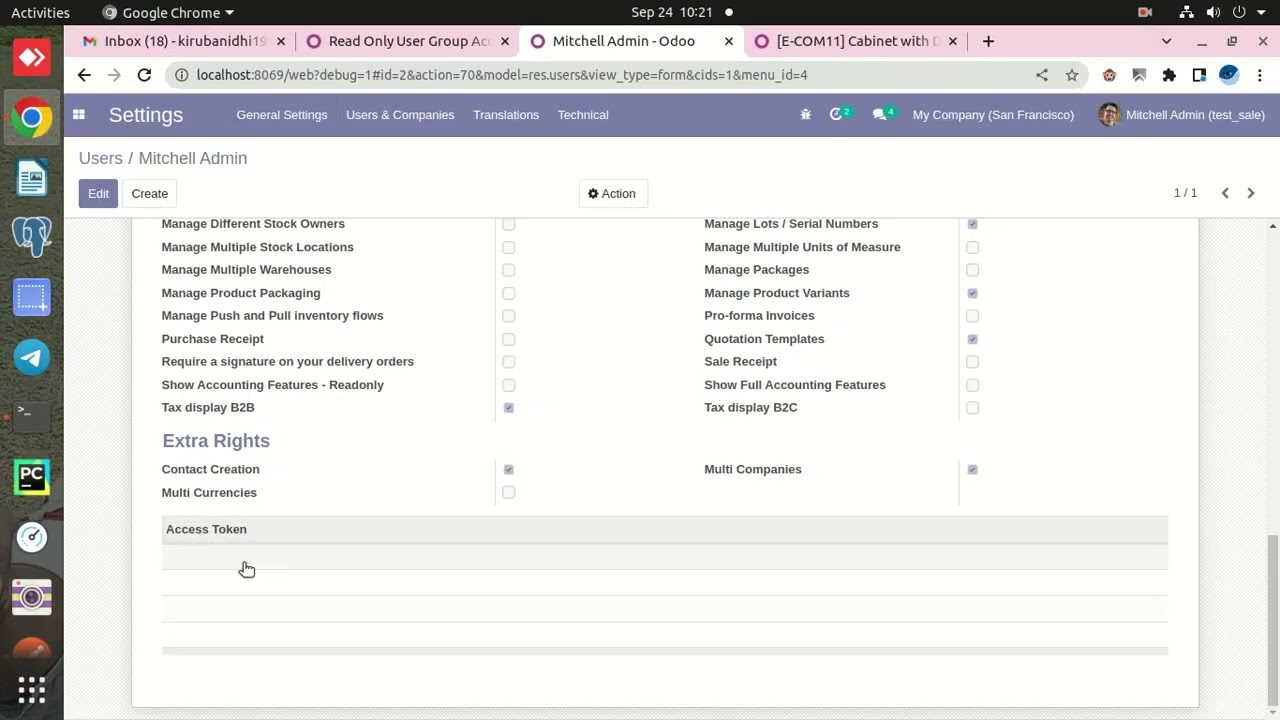Toggle Manage Product Variants checkbox
1280x720 pixels.
972,293
